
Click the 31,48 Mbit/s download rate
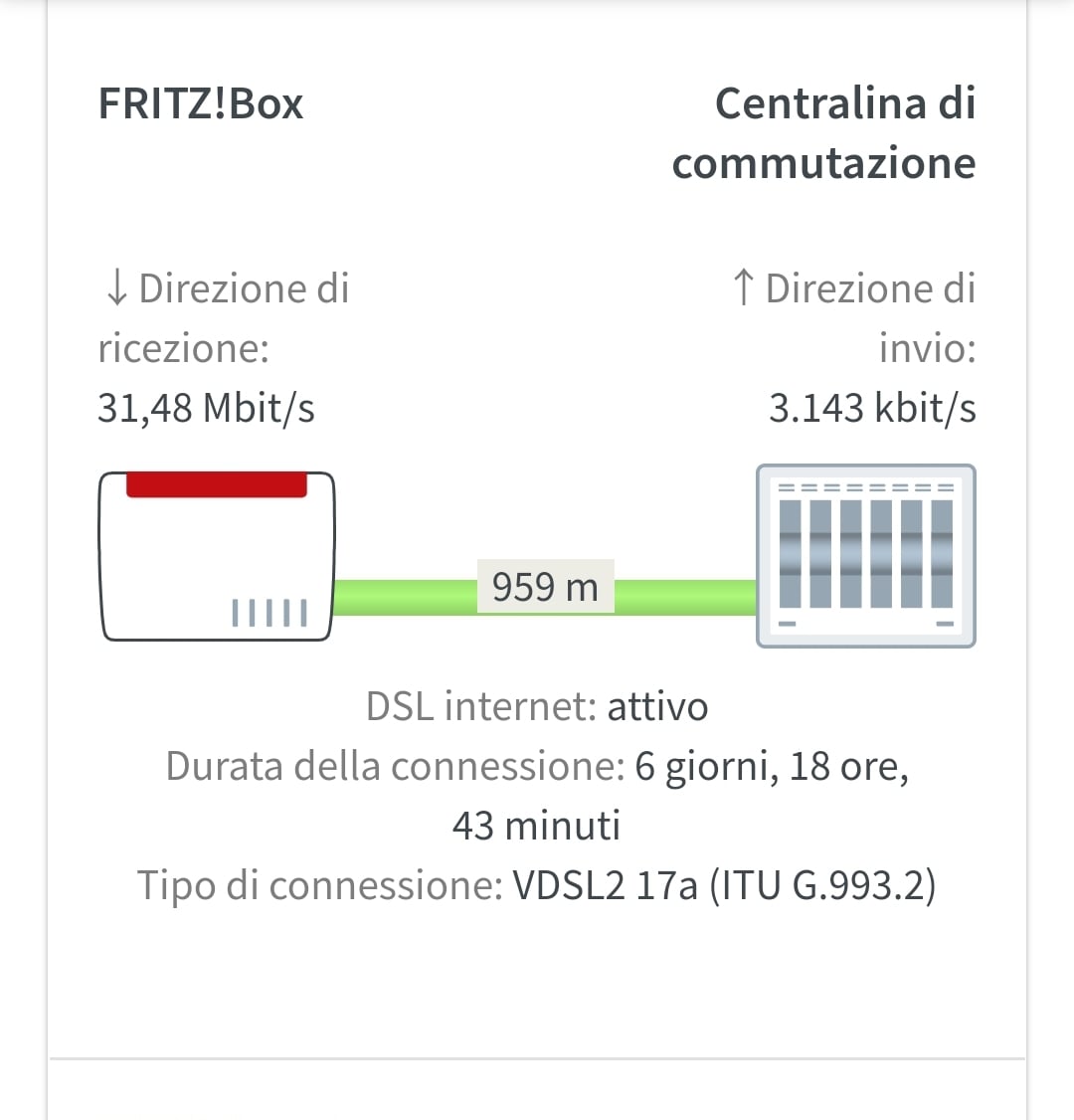pos(206,408)
